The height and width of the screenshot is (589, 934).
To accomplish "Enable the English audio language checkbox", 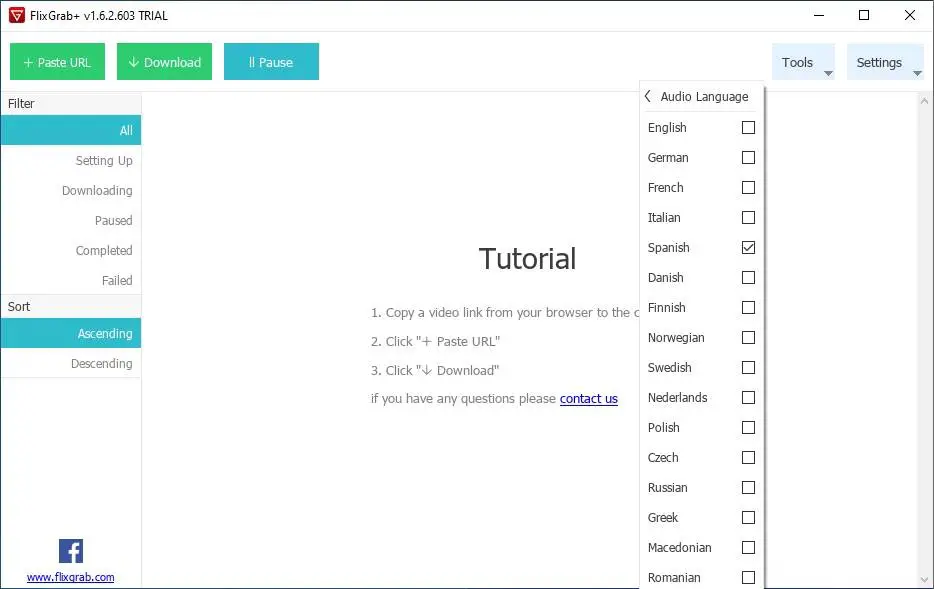I will tap(748, 127).
